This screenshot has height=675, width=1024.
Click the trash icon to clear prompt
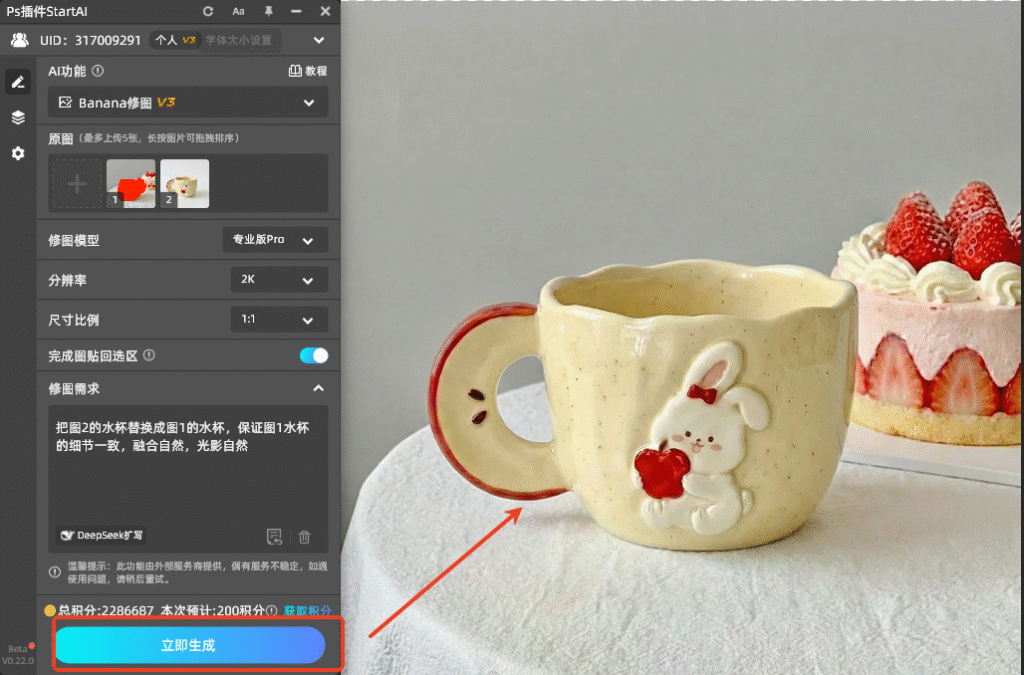[x=305, y=537]
